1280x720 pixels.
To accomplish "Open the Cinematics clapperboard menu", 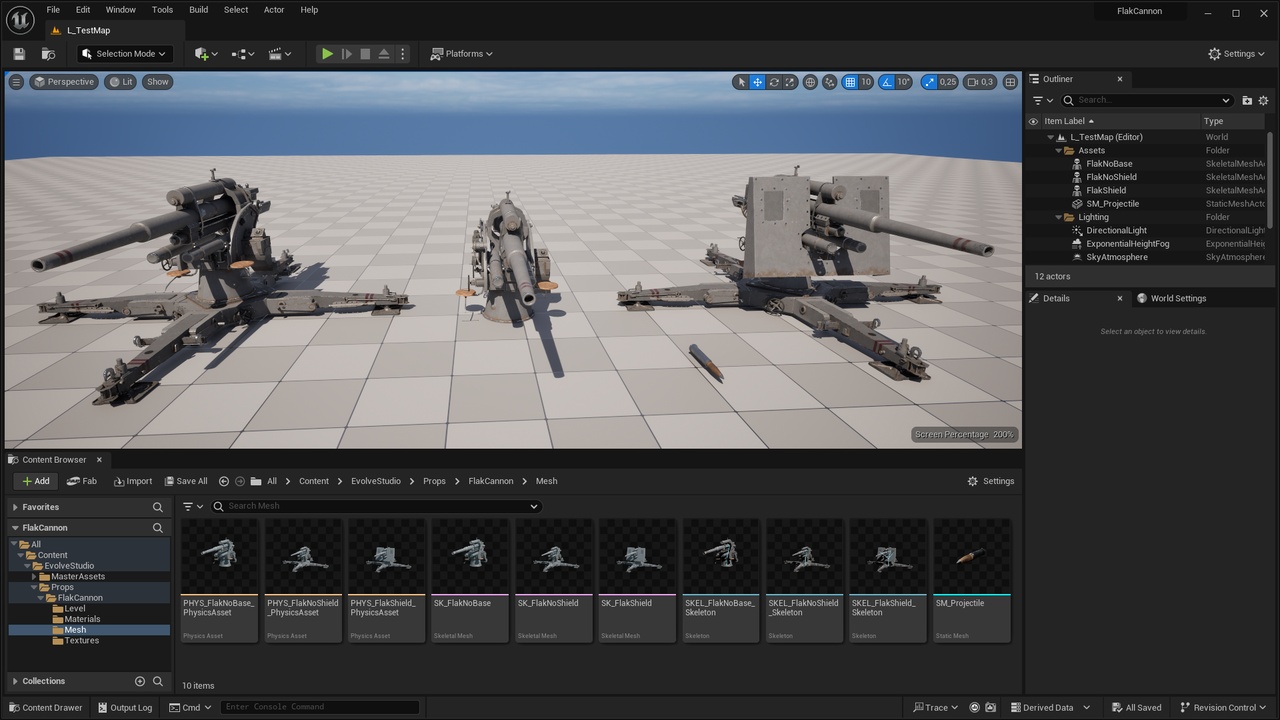I will pyautogui.click(x=280, y=54).
